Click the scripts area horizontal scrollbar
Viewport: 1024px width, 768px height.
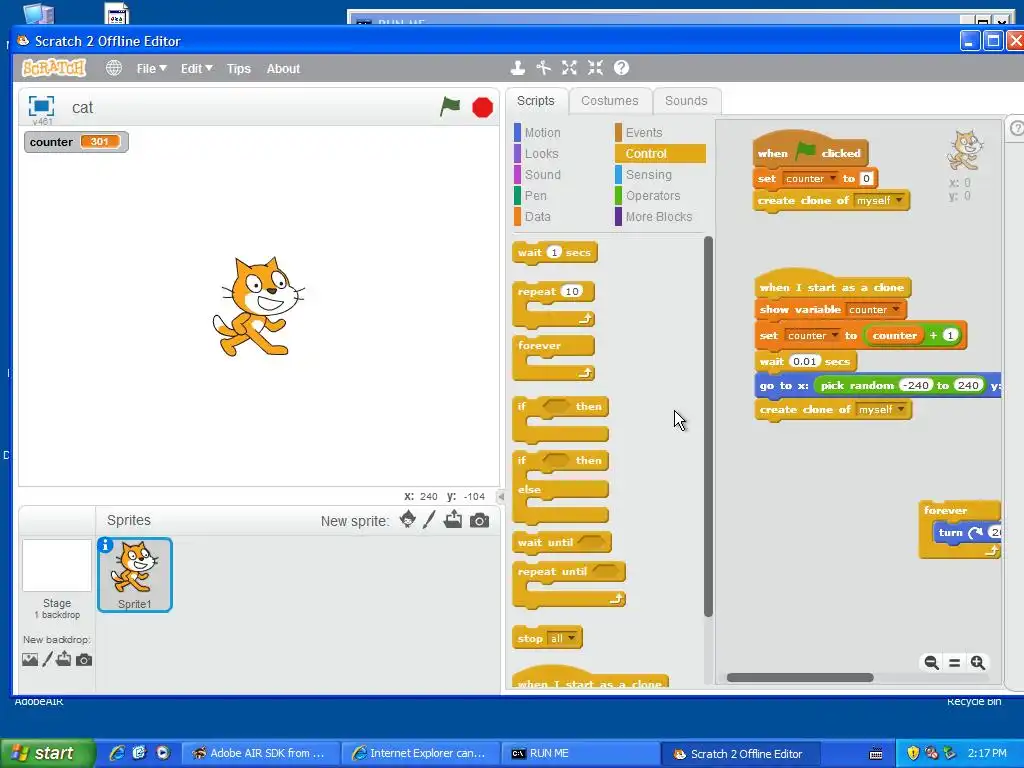click(800, 677)
